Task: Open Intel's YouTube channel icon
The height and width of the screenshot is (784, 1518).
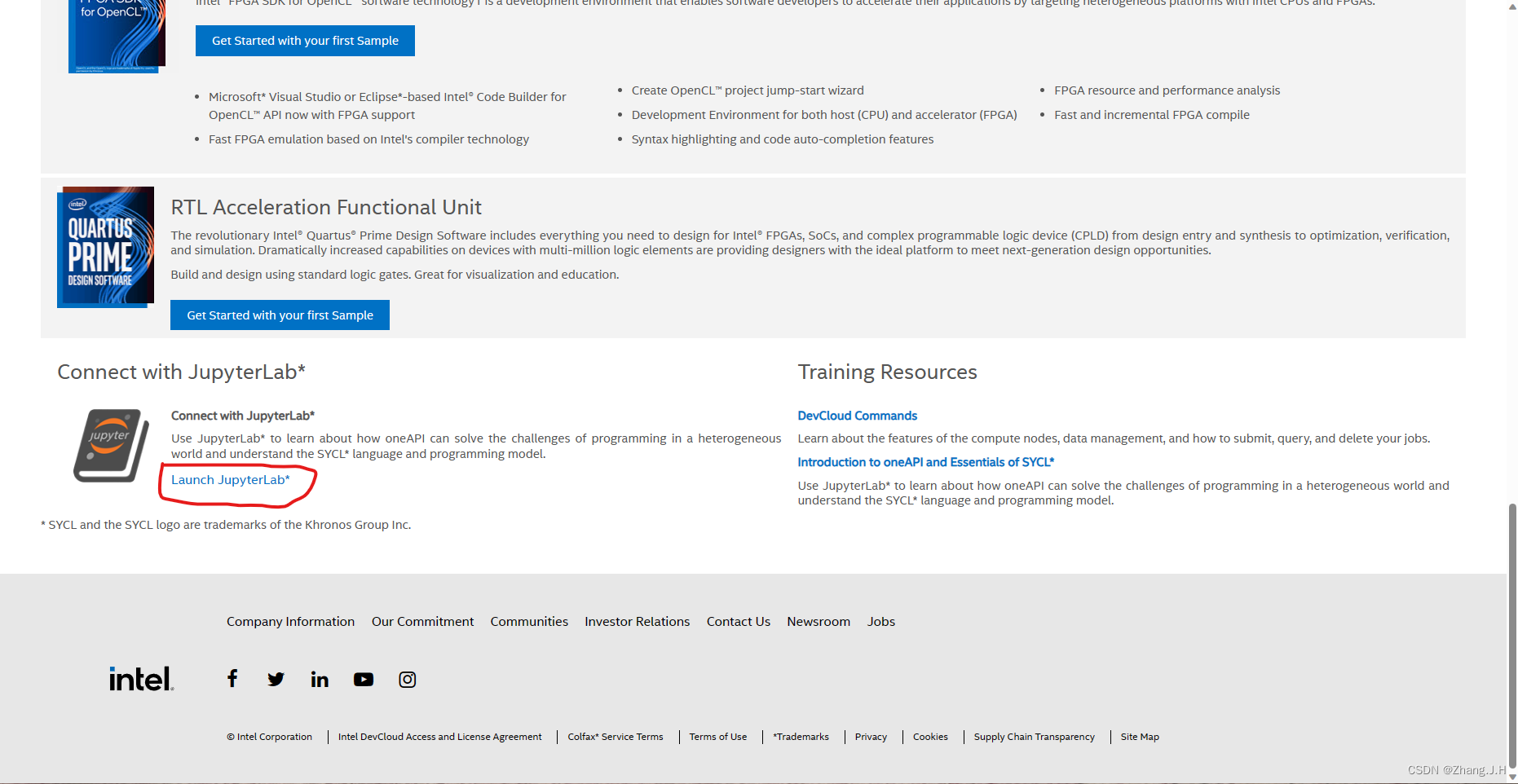Action: 364,678
